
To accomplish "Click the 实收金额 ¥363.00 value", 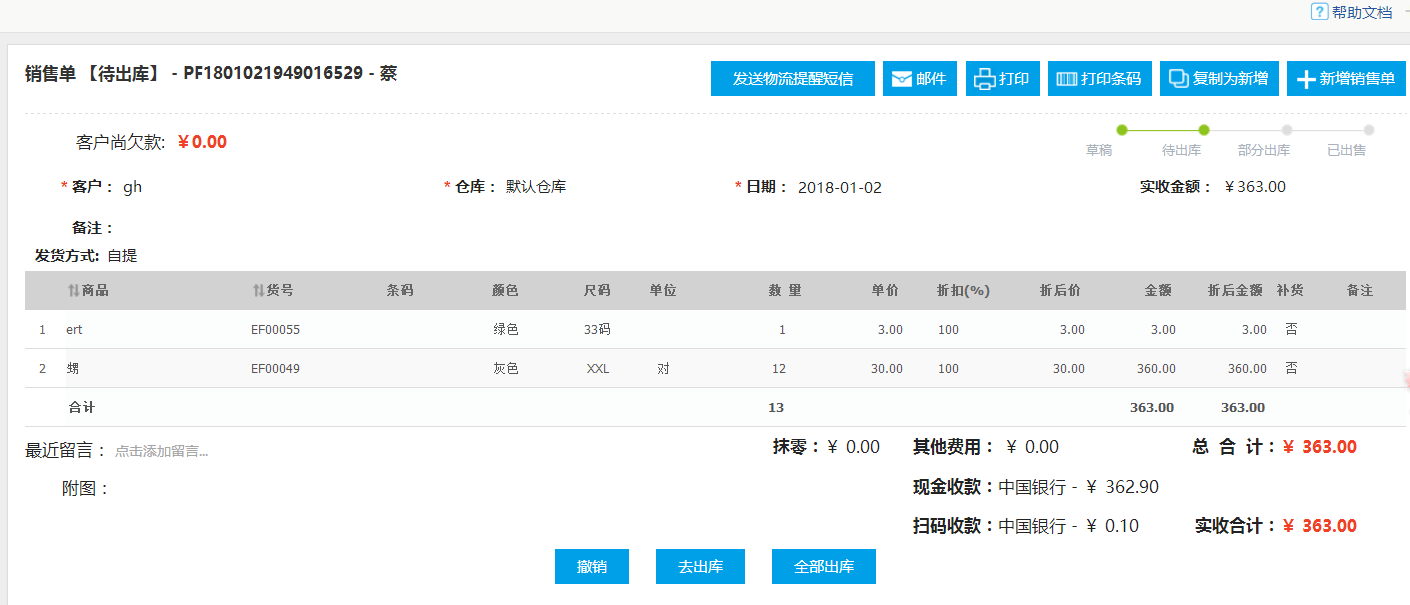I will pos(1255,186).
